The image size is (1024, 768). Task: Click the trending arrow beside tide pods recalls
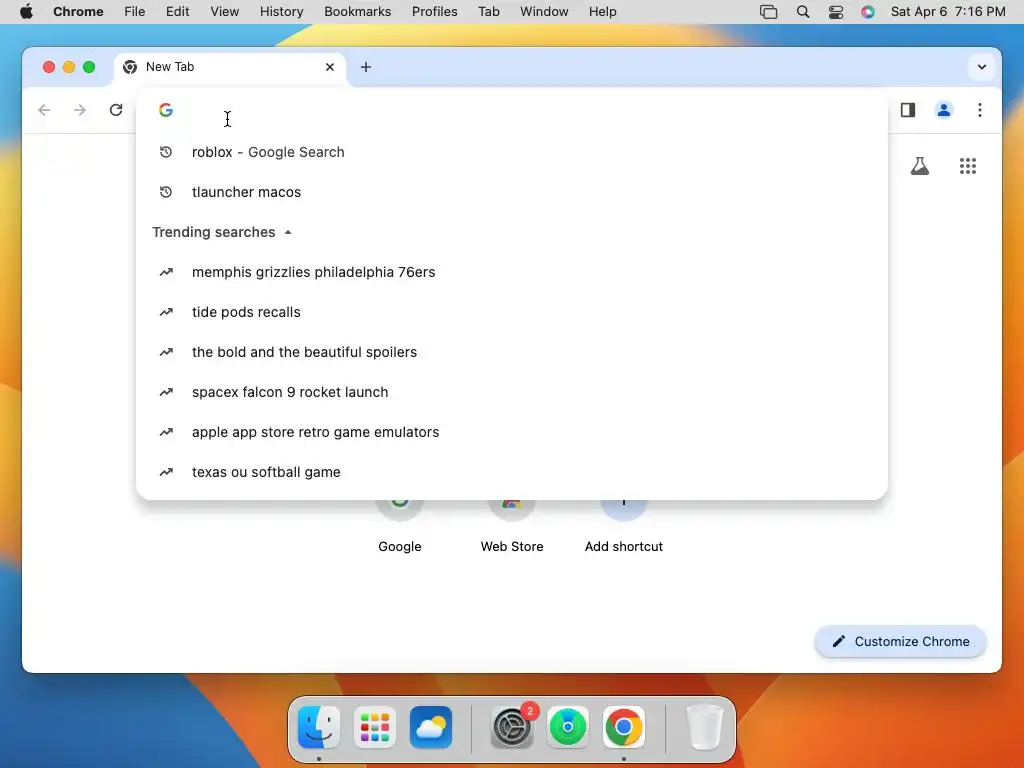[x=166, y=312]
